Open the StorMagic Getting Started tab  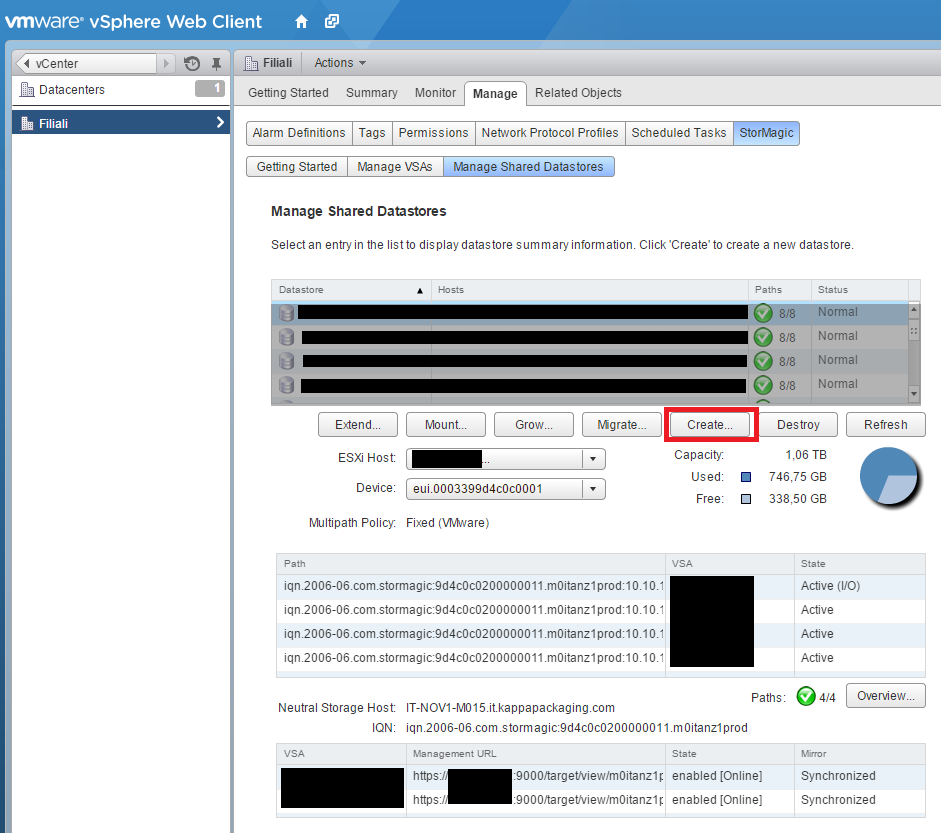297,167
